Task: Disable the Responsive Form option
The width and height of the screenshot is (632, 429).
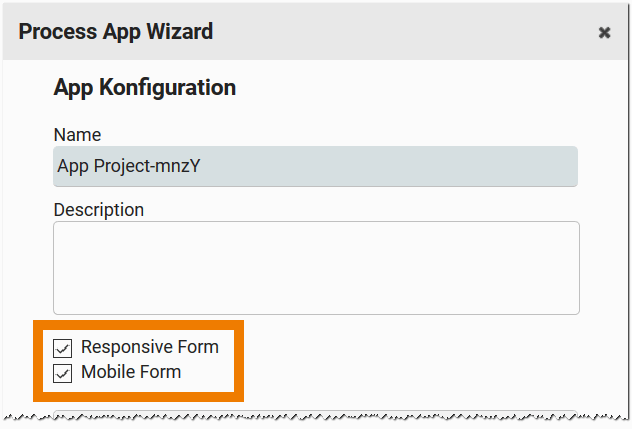Action: coord(63,348)
